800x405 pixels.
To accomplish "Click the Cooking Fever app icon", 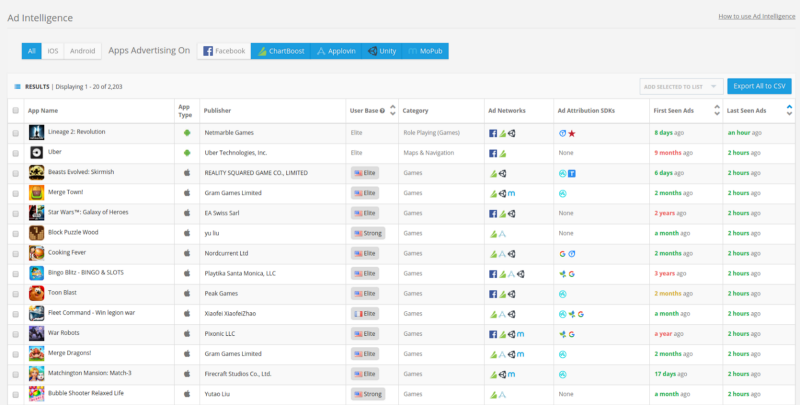I will pyautogui.click(x=36, y=253).
